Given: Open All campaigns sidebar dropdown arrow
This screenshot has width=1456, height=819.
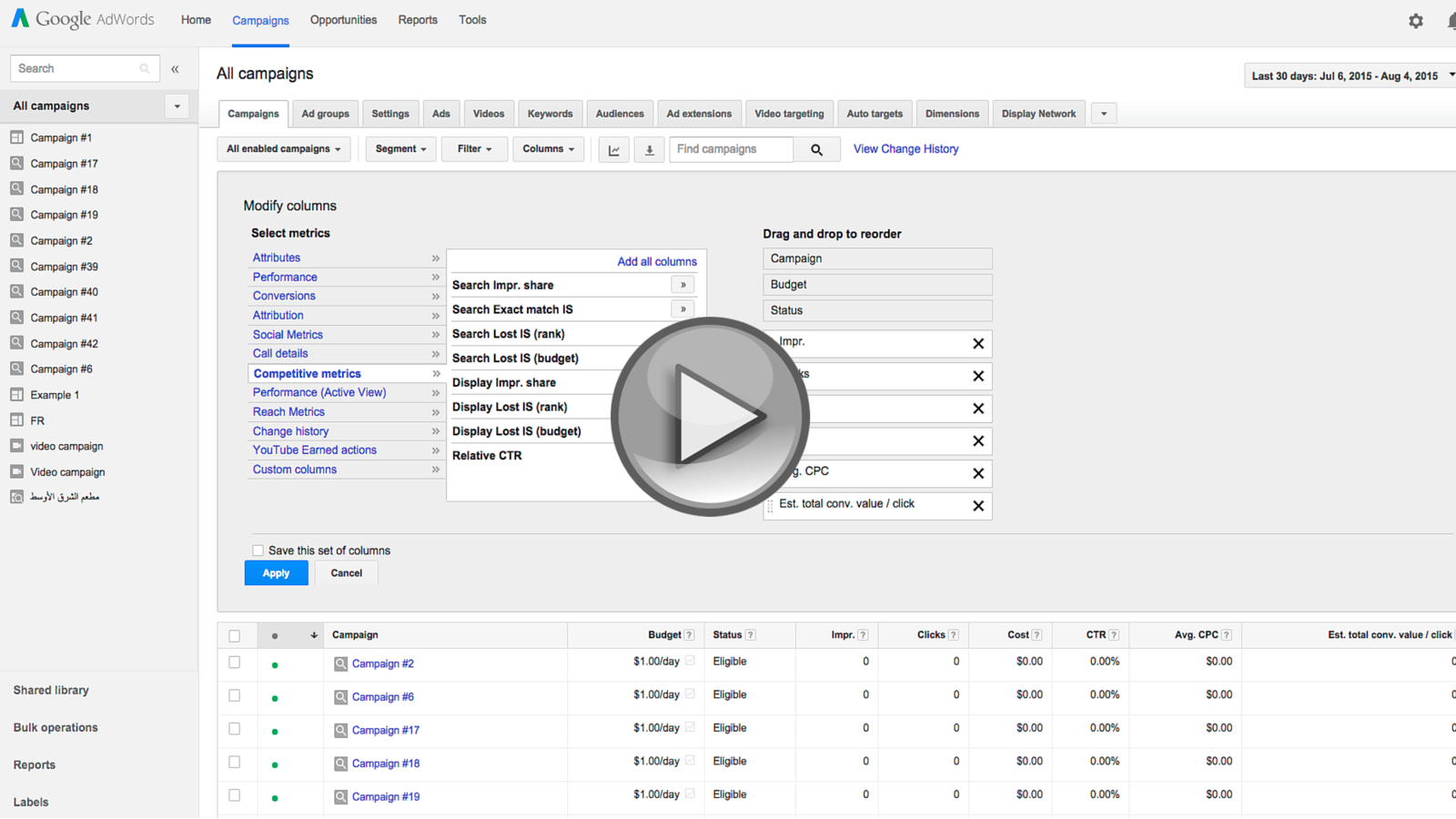Looking at the screenshot, I should (x=177, y=106).
